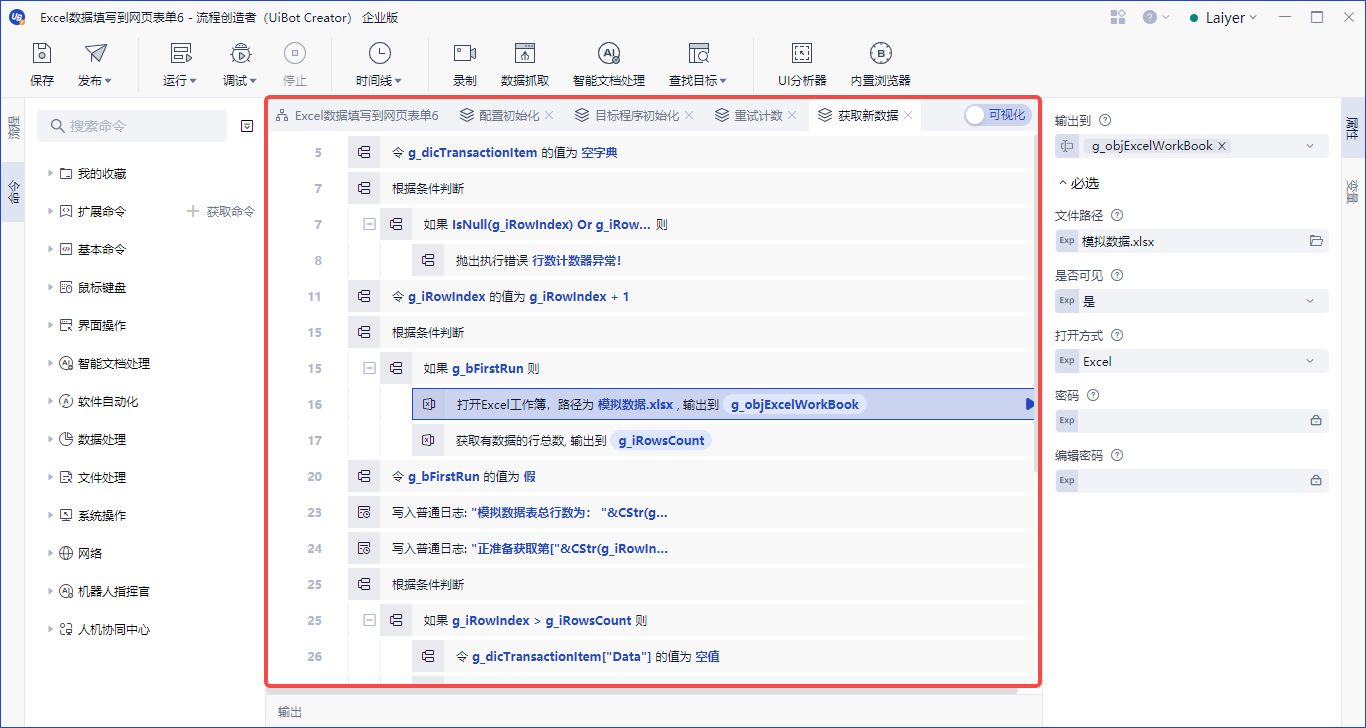Open the Timeline (时间线) tool
This screenshot has width=1366, height=728.
[x=379, y=66]
